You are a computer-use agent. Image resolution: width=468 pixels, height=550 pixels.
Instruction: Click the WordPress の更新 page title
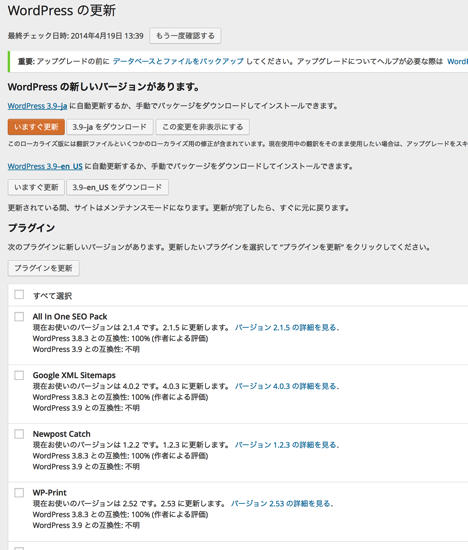(x=62, y=11)
